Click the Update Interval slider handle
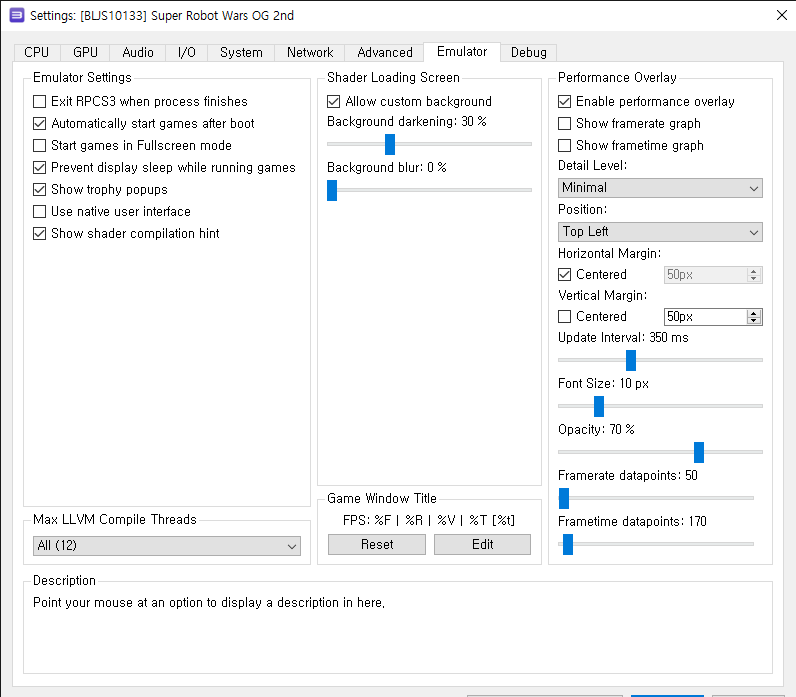This screenshot has height=697, width=796. (631, 360)
